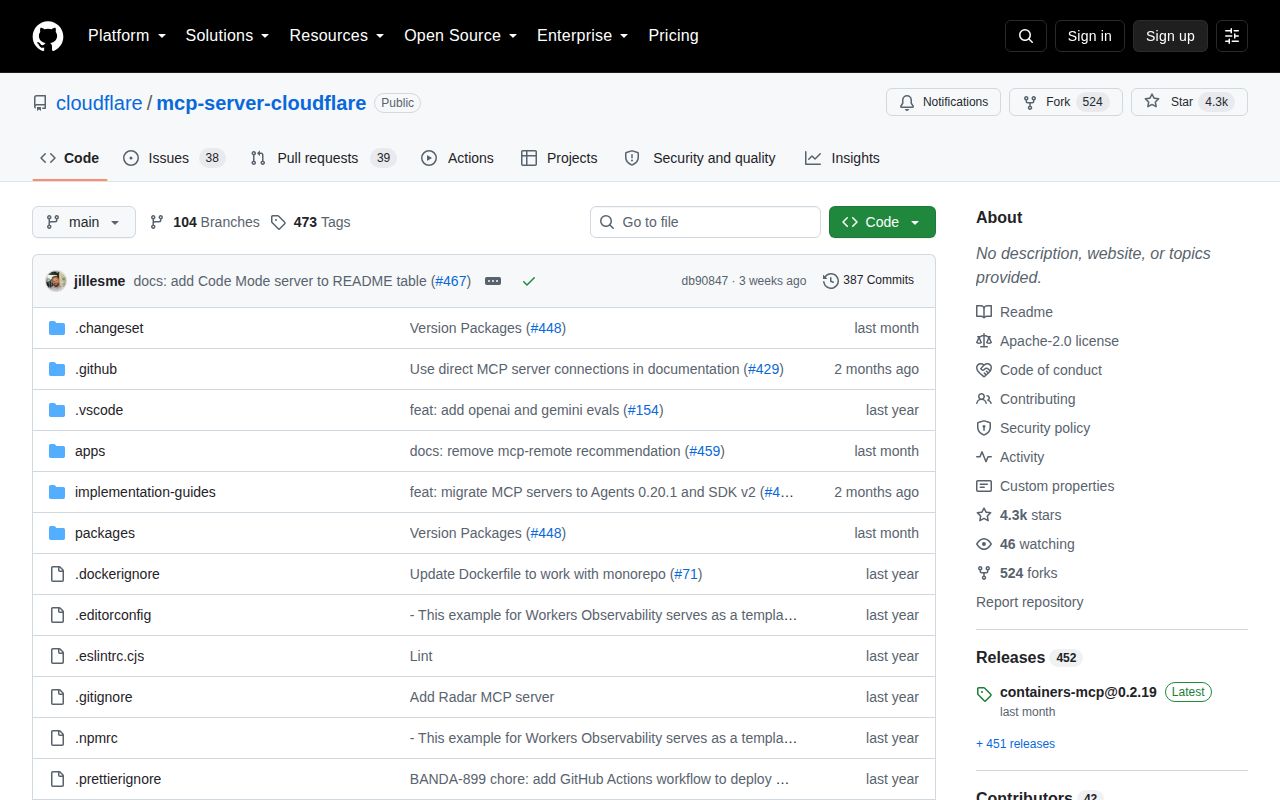Switch to the Pull requests tab
The image size is (1280, 800).
click(x=323, y=158)
